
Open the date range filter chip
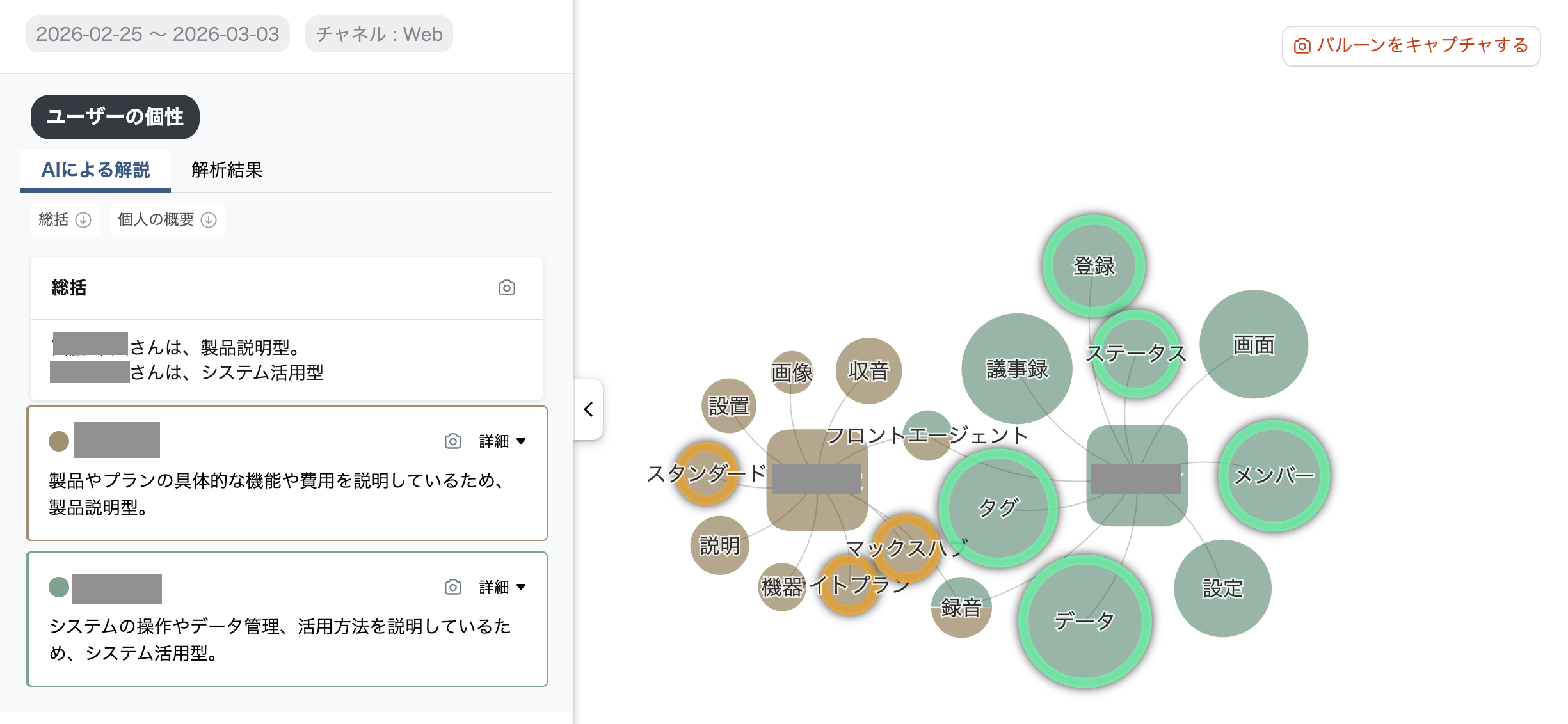157,34
